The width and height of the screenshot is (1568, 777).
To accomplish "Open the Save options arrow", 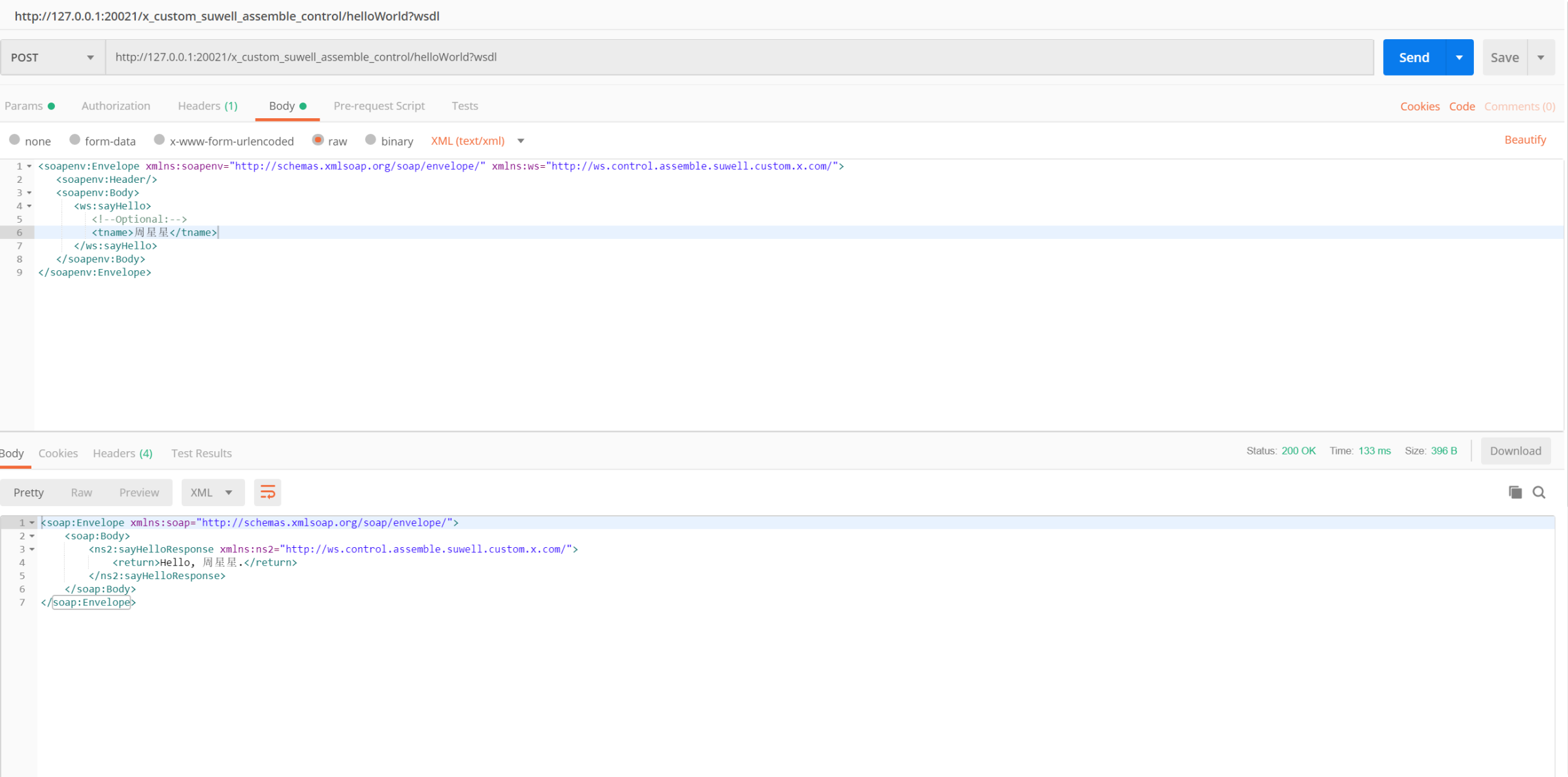I will pyautogui.click(x=1541, y=57).
